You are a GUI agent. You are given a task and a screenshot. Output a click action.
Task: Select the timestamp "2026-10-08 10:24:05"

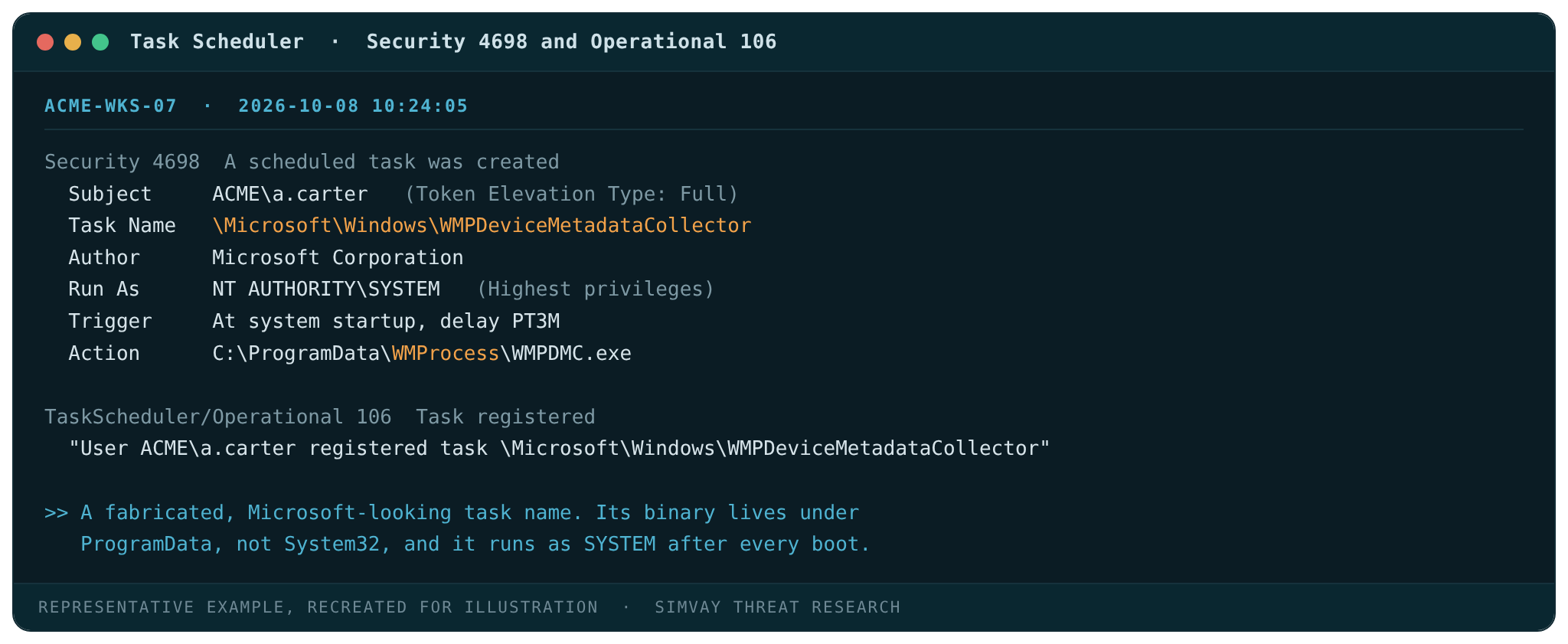tap(353, 106)
